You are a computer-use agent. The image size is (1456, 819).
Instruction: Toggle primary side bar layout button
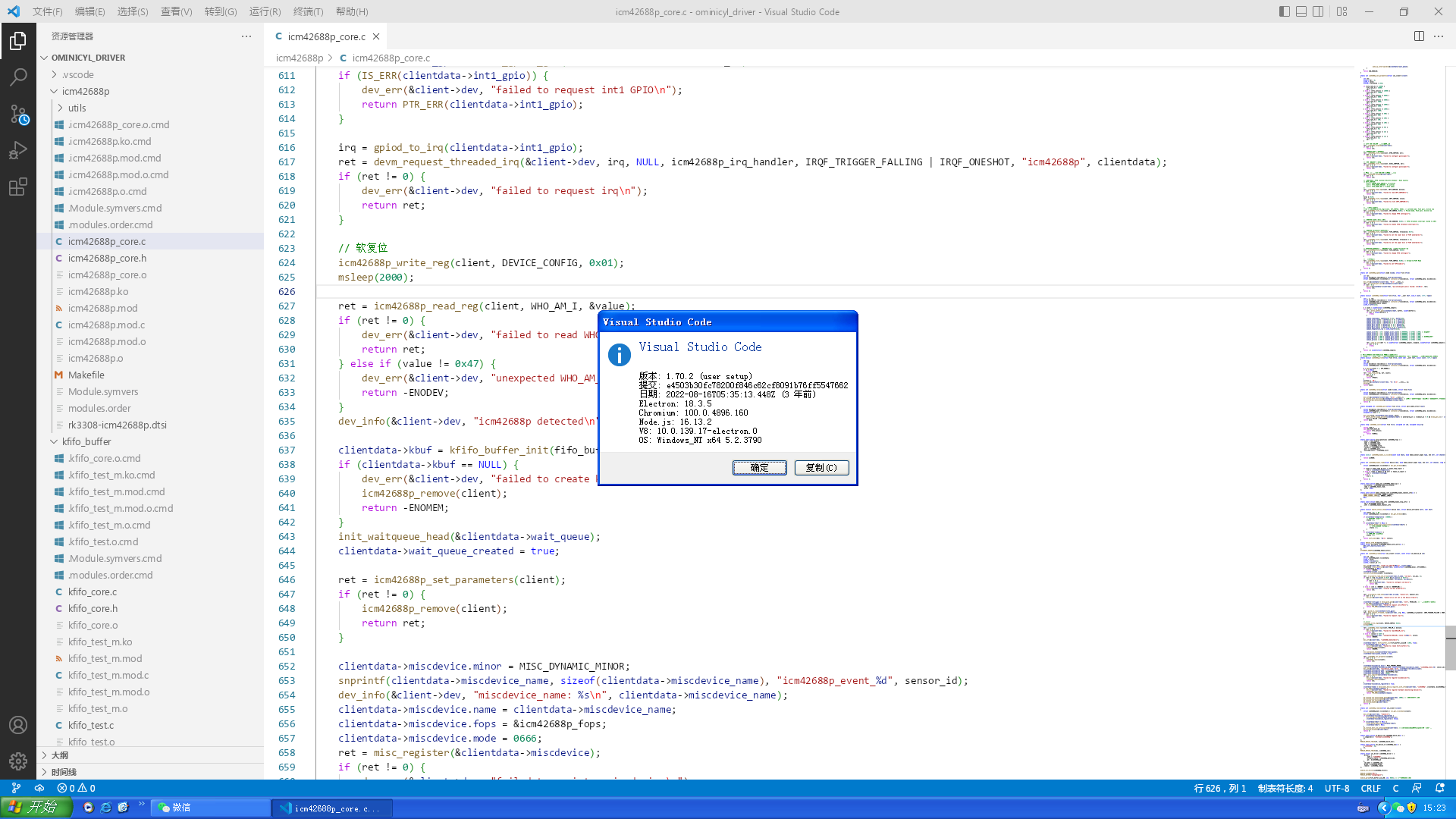click(1284, 11)
